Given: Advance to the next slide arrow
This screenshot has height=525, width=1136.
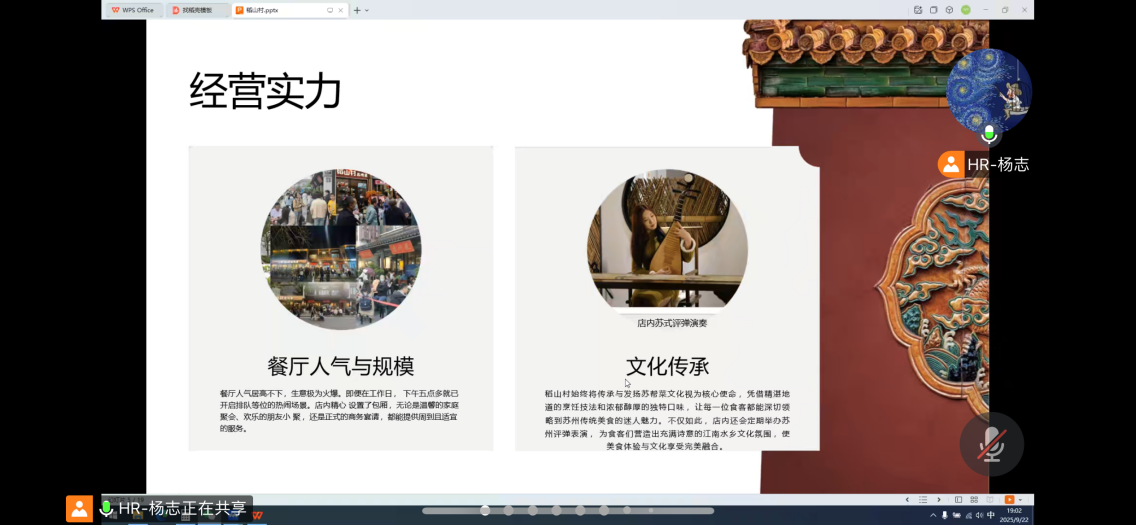Looking at the screenshot, I should tap(939, 499).
